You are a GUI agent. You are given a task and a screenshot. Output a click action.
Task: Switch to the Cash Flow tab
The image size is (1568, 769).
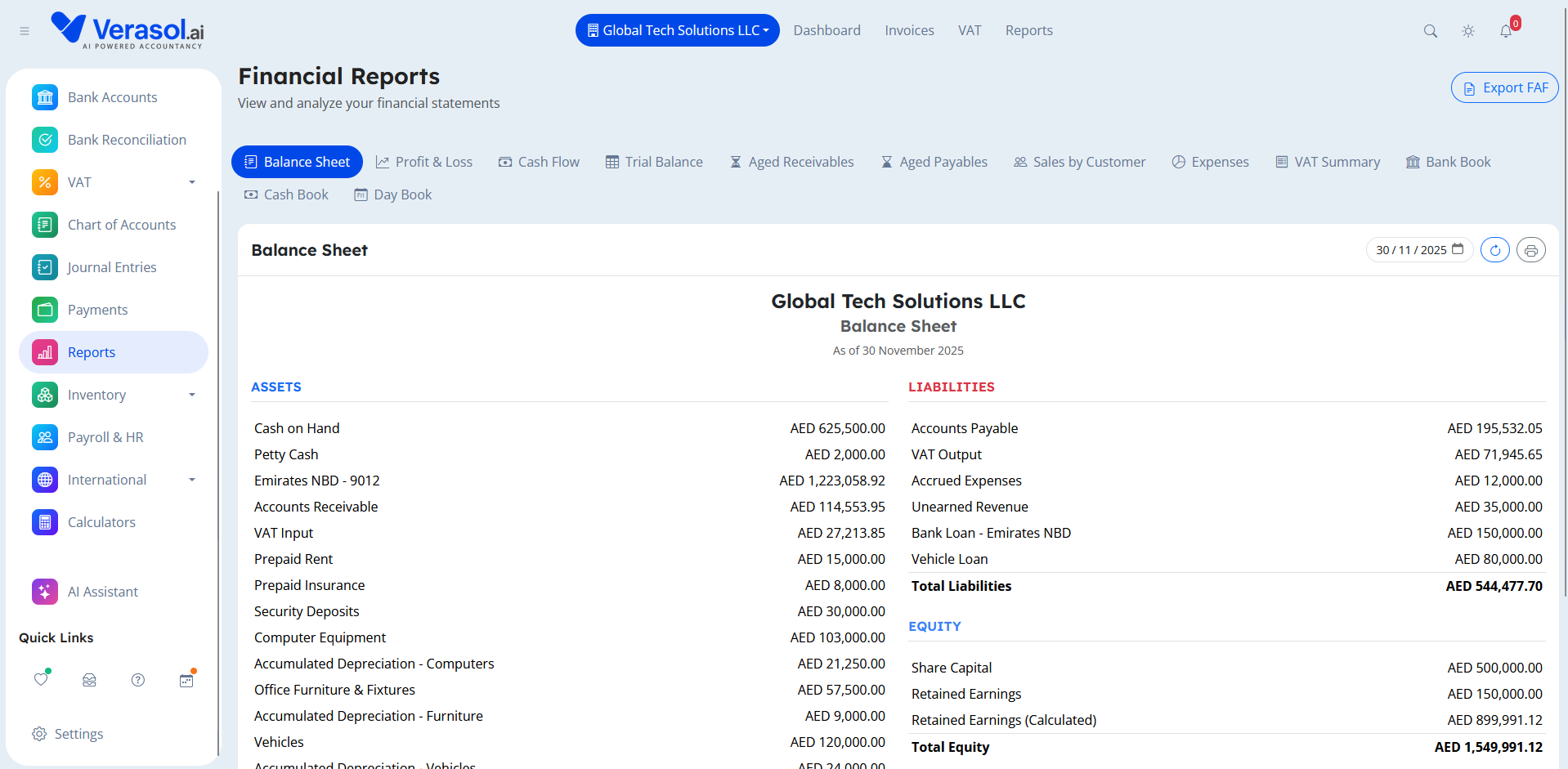click(x=540, y=162)
